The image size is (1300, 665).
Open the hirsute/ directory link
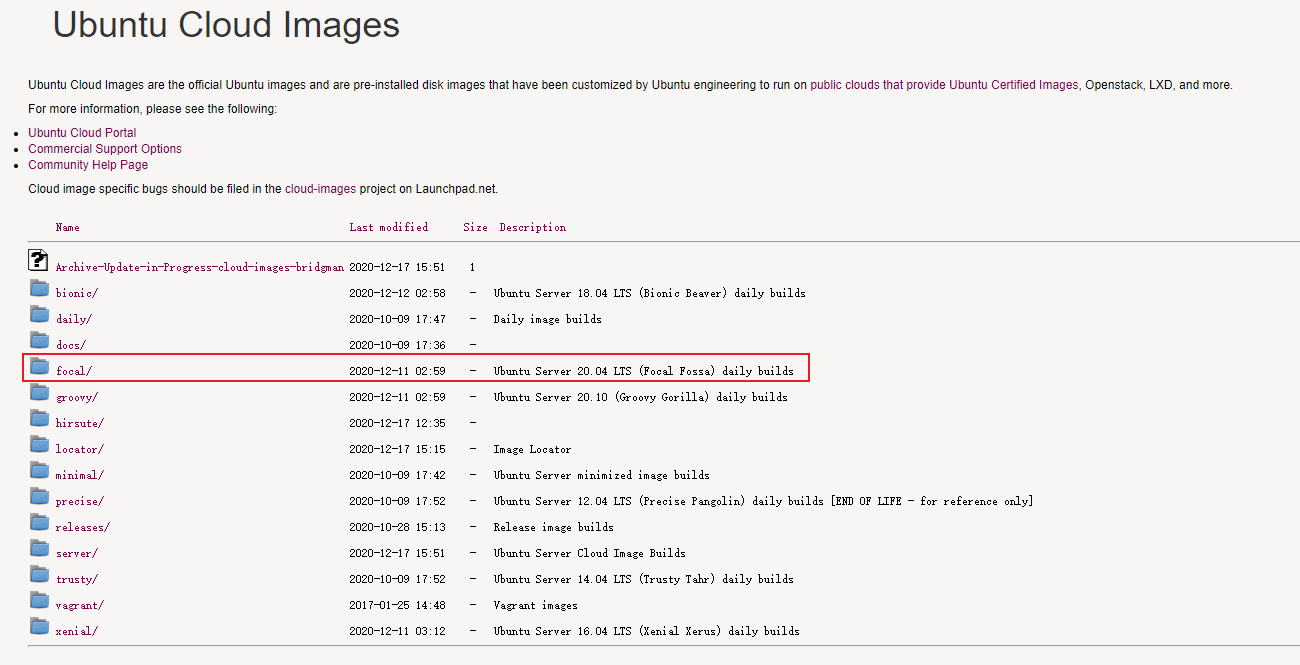tap(80, 423)
